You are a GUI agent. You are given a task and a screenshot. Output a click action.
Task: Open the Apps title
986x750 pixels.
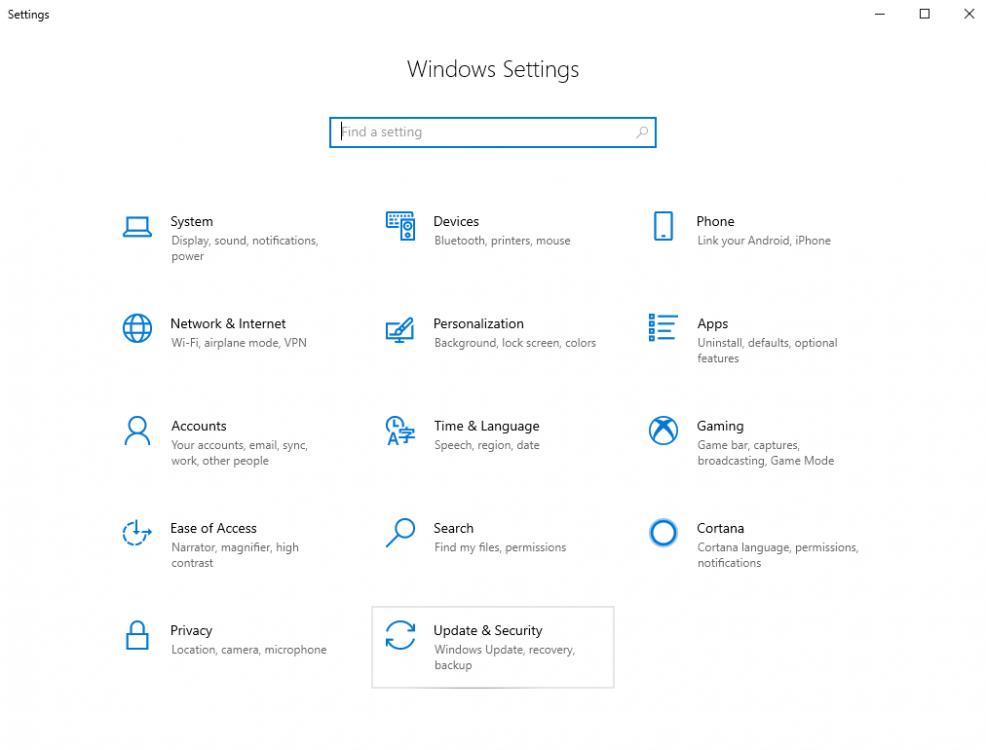click(712, 324)
